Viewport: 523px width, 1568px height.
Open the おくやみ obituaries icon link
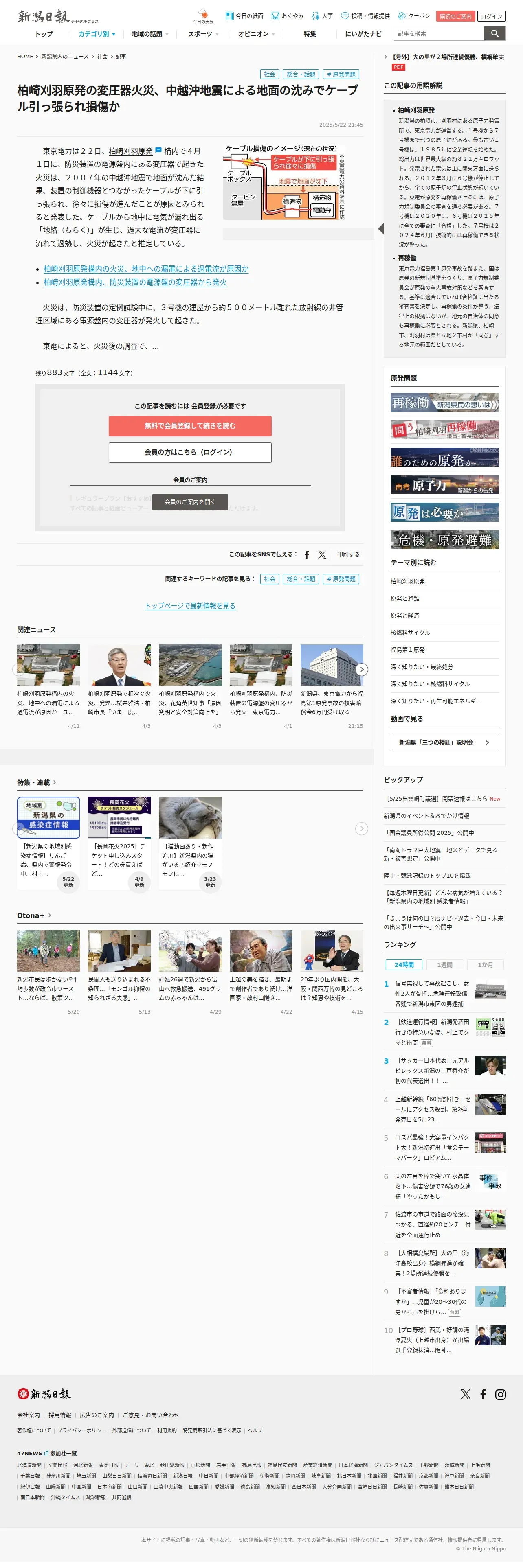288,16
